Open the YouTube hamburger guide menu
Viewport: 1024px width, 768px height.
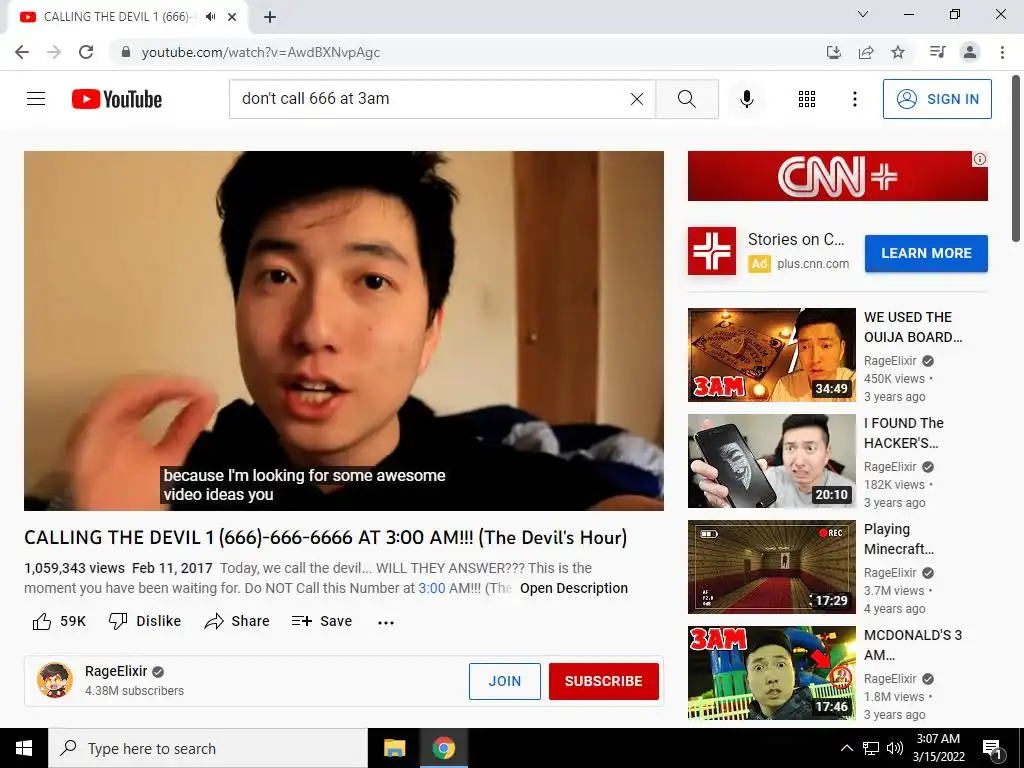pos(36,99)
